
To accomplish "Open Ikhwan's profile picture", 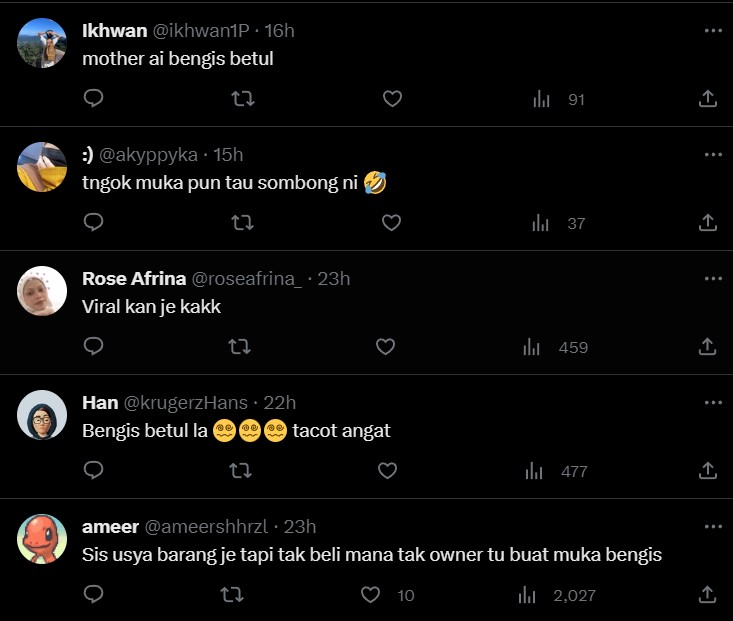I will [43, 43].
